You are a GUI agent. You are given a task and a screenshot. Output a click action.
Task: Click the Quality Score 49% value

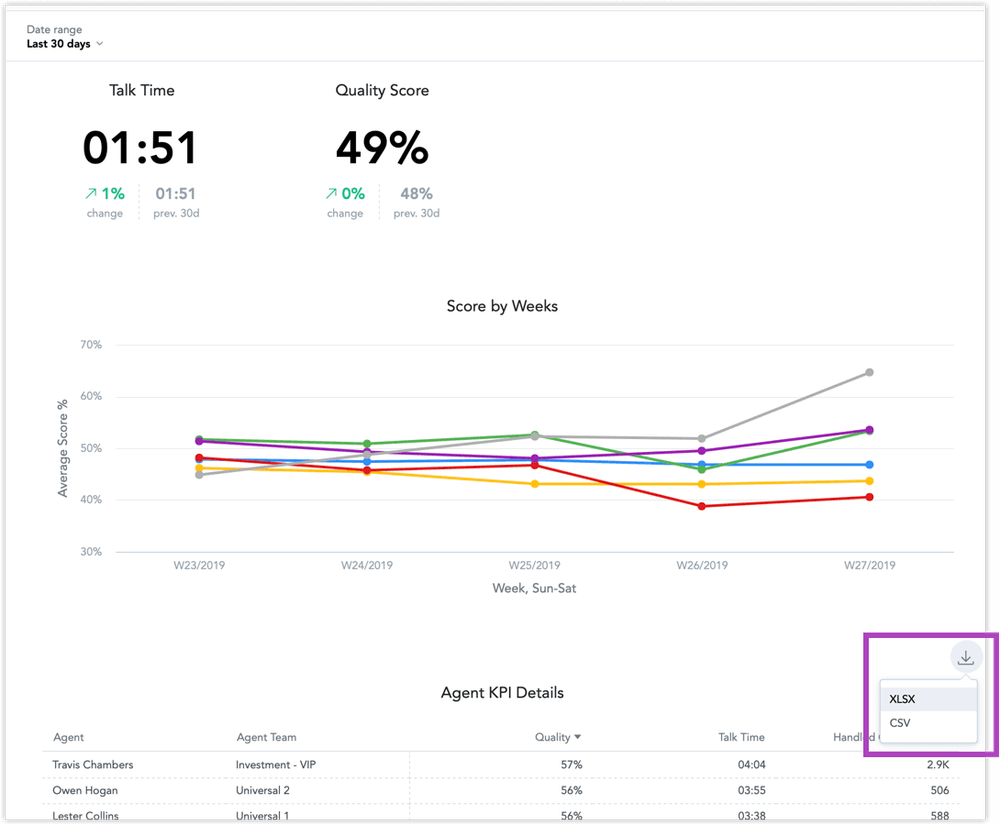(382, 148)
